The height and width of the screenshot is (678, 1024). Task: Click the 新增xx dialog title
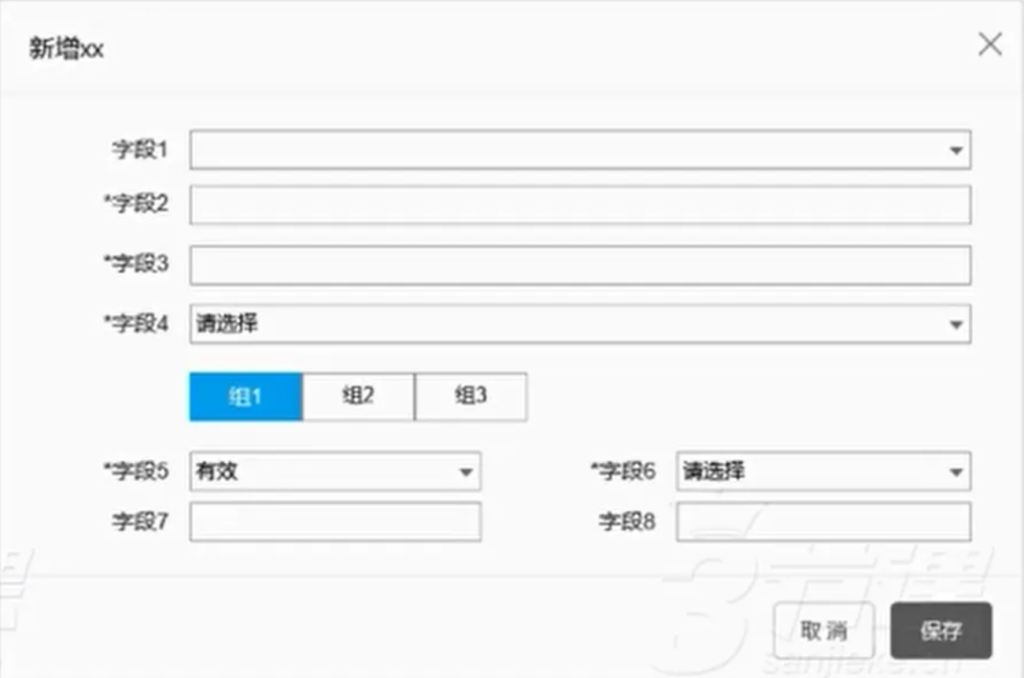pos(66,50)
